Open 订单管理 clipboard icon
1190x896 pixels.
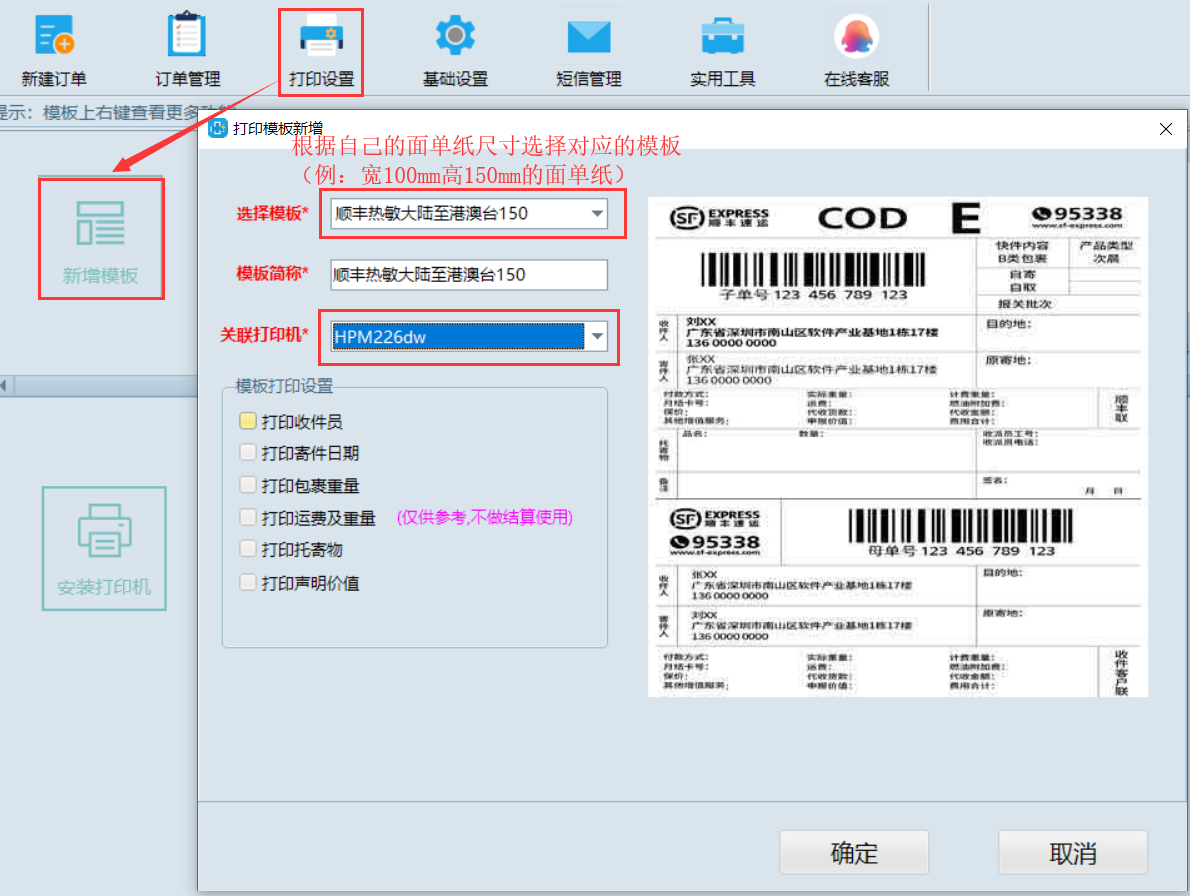pos(187,35)
